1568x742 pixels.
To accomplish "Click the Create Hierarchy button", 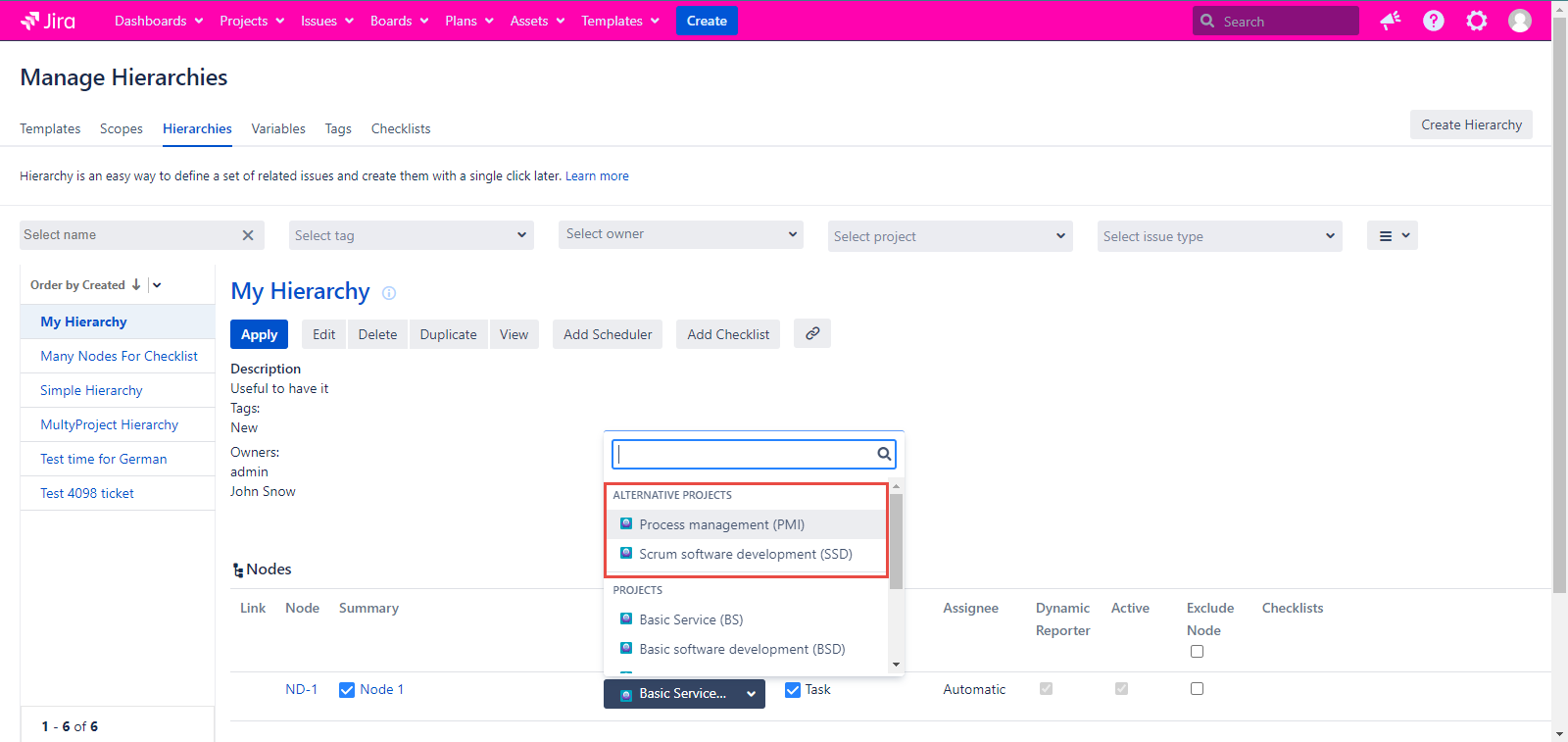I will (x=1471, y=124).
